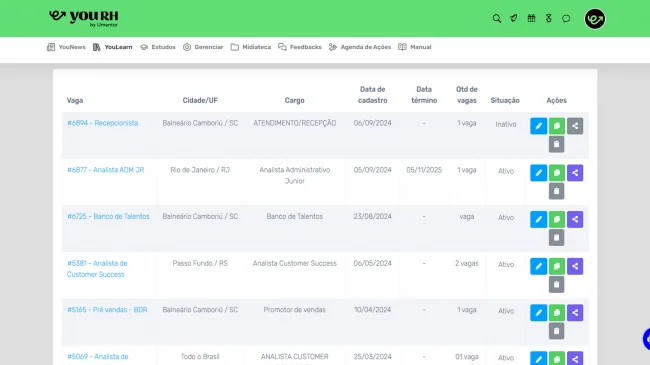Open the floating chat widget at right edge

646,339
